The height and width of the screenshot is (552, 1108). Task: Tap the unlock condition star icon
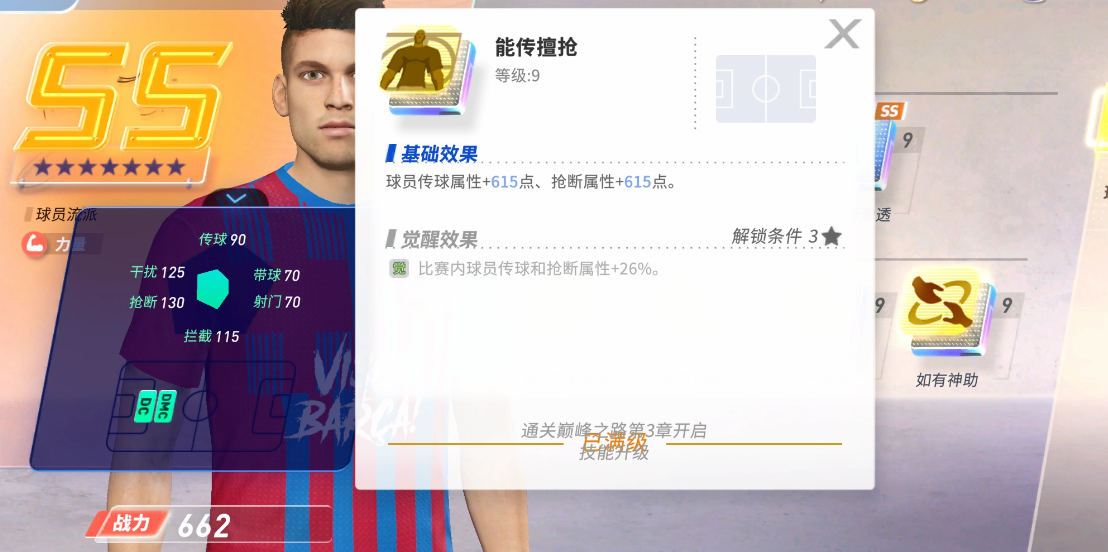click(x=832, y=237)
